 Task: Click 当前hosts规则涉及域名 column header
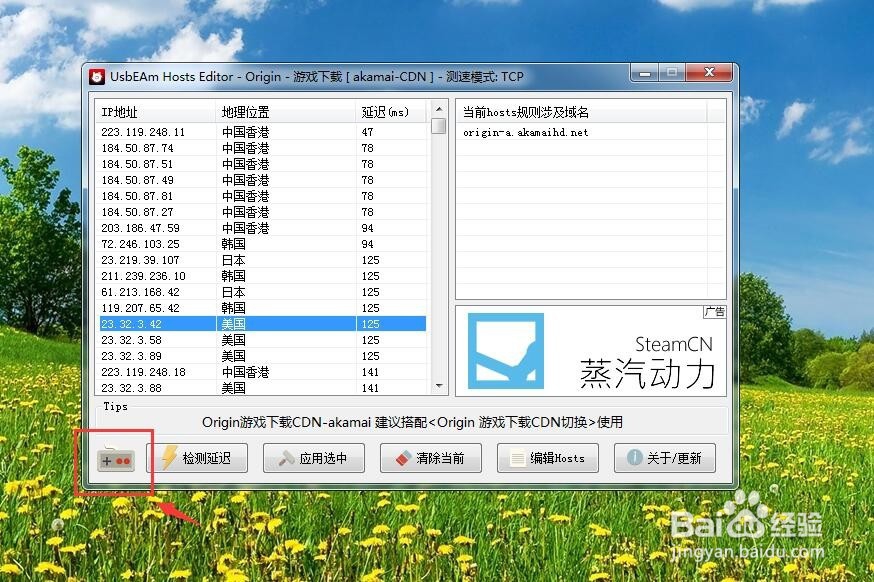[x=581, y=112]
